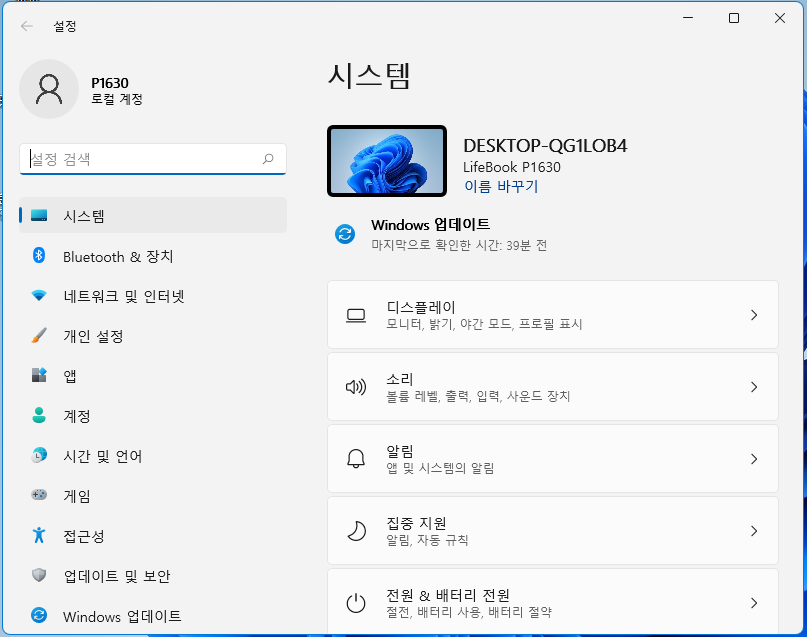Open Windows 업데이트 status under device name
The height and width of the screenshot is (637, 807).
pyautogui.click(x=441, y=234)
